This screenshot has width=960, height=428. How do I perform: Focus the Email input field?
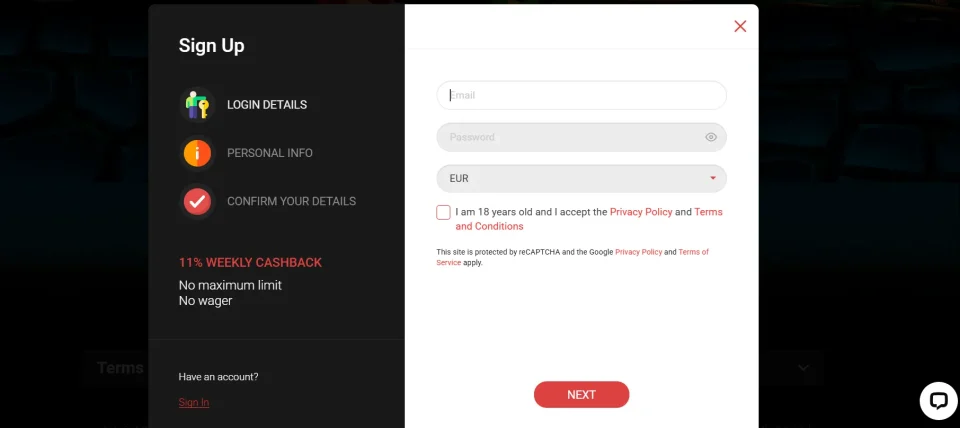581,96
